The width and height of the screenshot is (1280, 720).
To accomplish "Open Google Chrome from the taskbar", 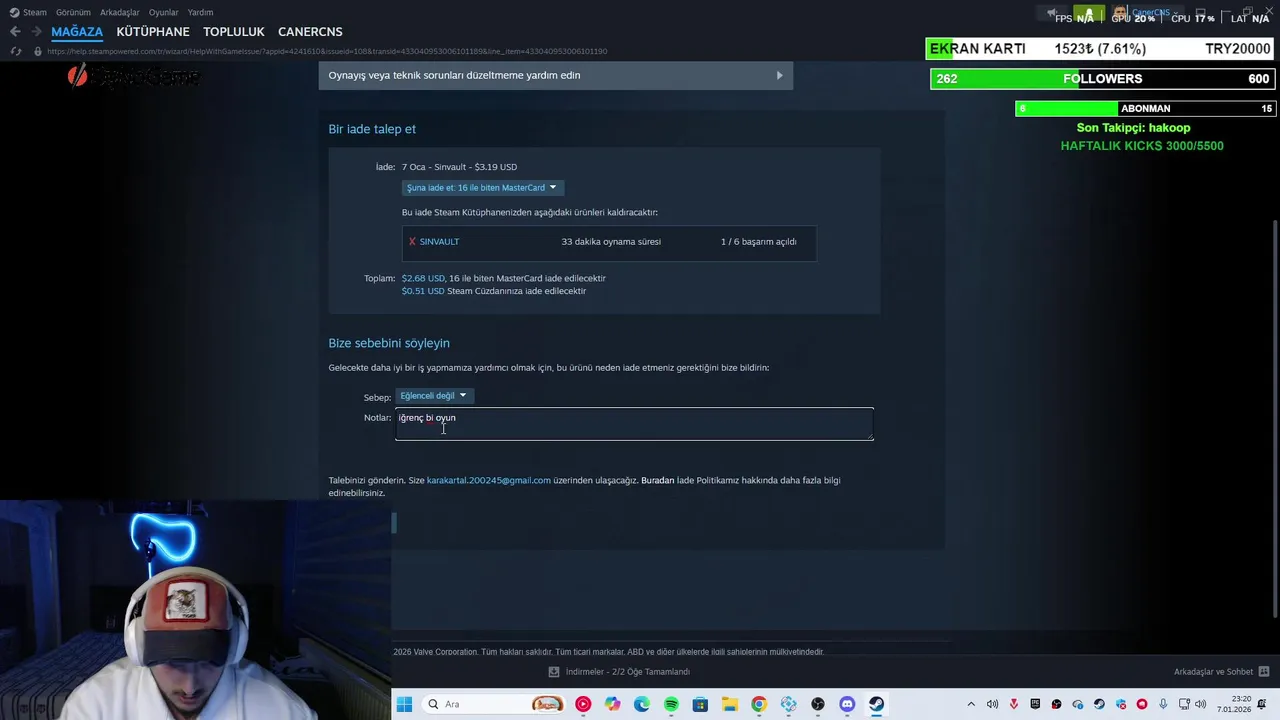I will click(759, 704).
